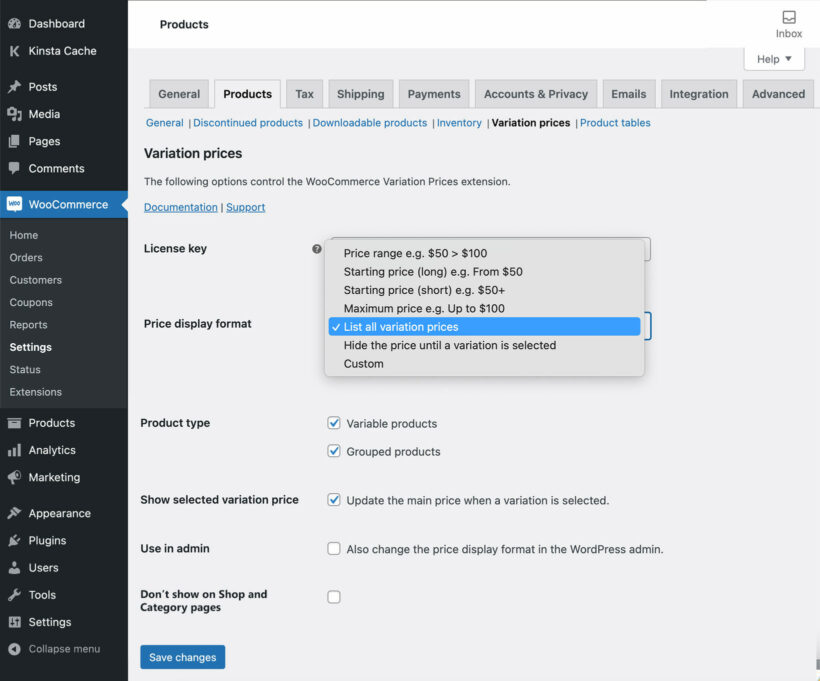Switch to the Shipping tab
Screen dimensions: 820x681
pyautogui.click(x=361, y=93)
